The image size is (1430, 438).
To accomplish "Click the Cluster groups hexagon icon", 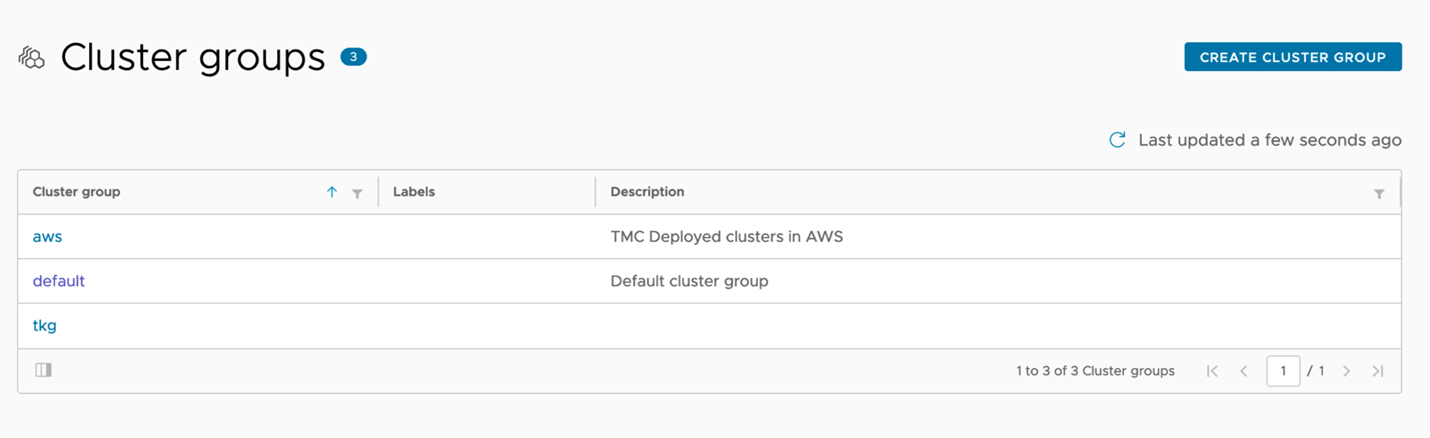I will point(32,58).
